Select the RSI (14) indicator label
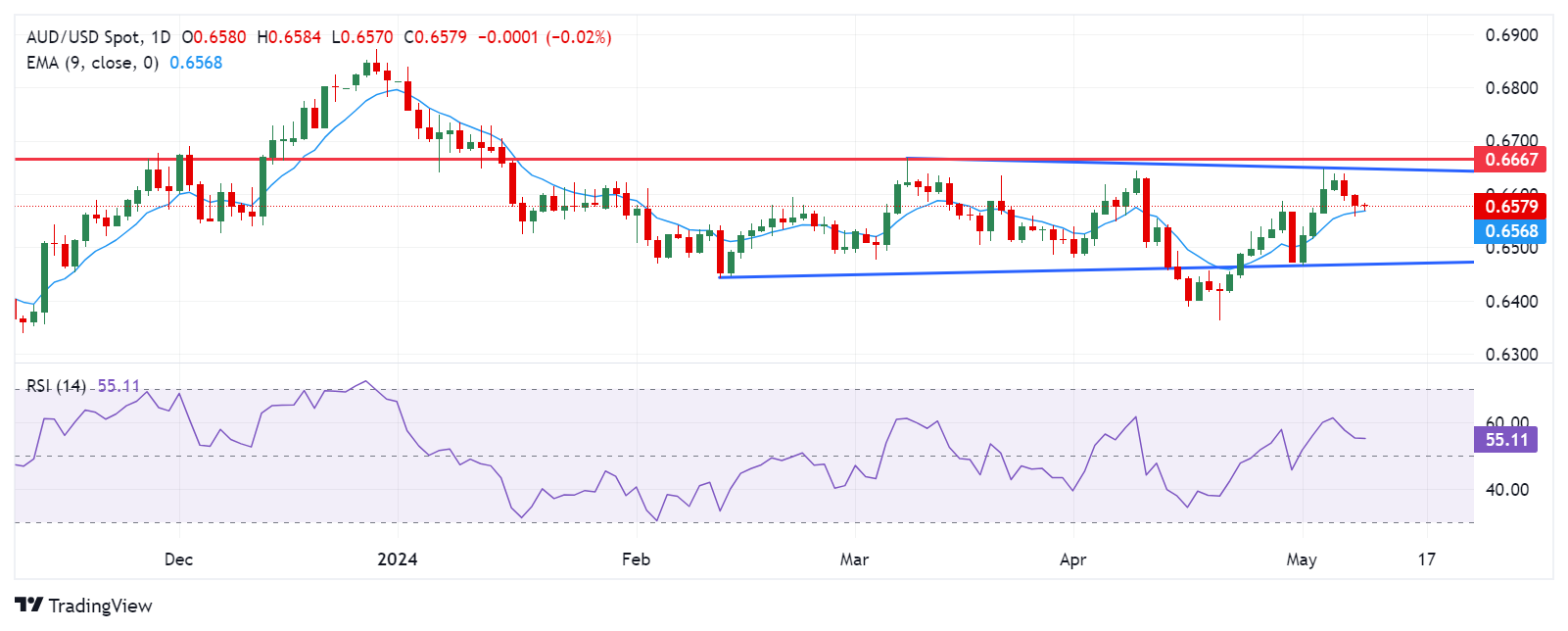The width and height of the screenshot is (1568, 631). click(56, 386)
